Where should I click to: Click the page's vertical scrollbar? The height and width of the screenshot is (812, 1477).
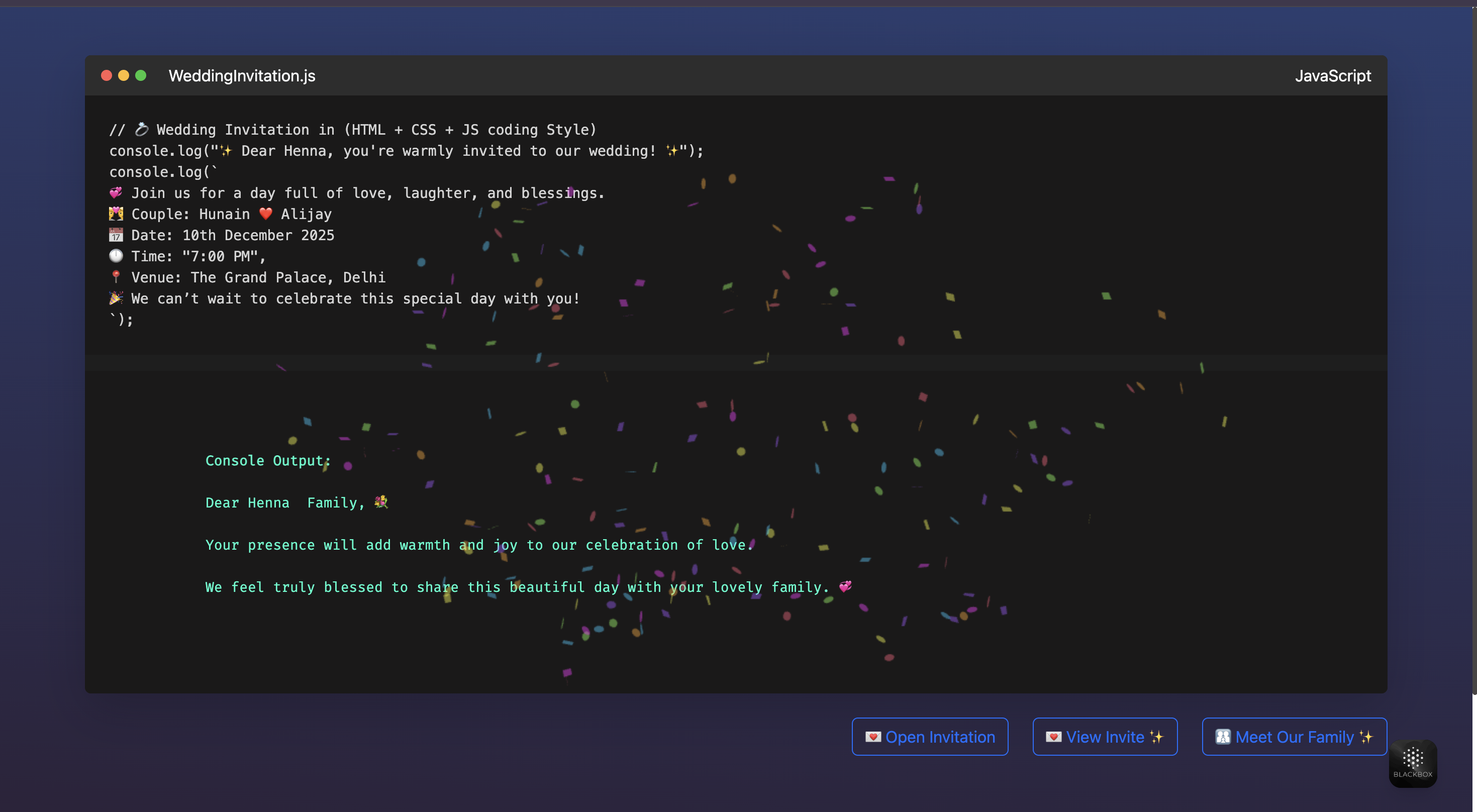click(1474, 350)
